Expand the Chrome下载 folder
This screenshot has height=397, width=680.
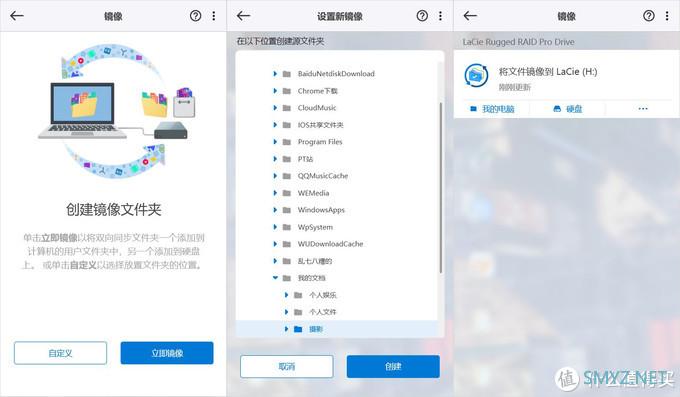275,91
